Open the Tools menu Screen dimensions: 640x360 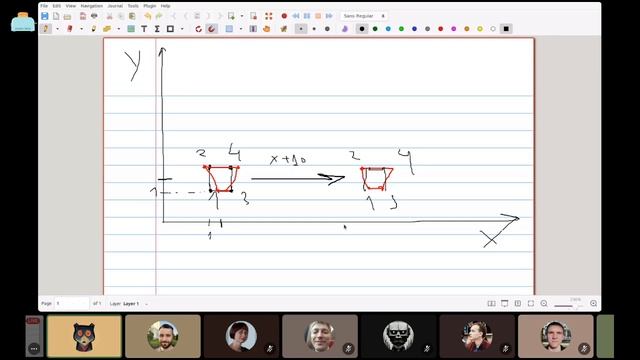pyautogui.click(x=133, y=6)
